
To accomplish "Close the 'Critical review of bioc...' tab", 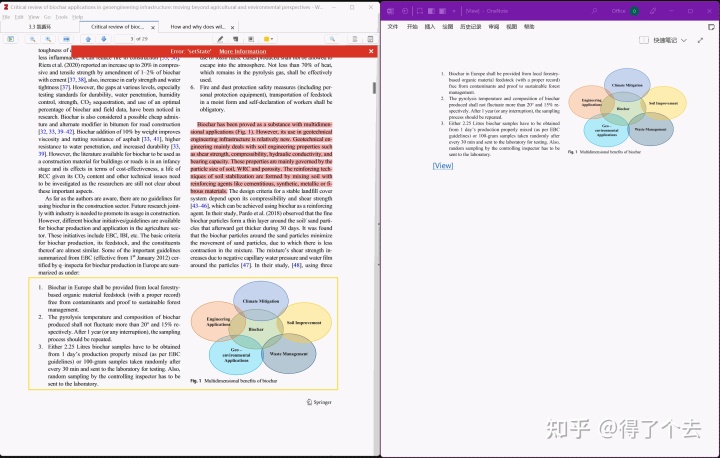I will 153,28.
